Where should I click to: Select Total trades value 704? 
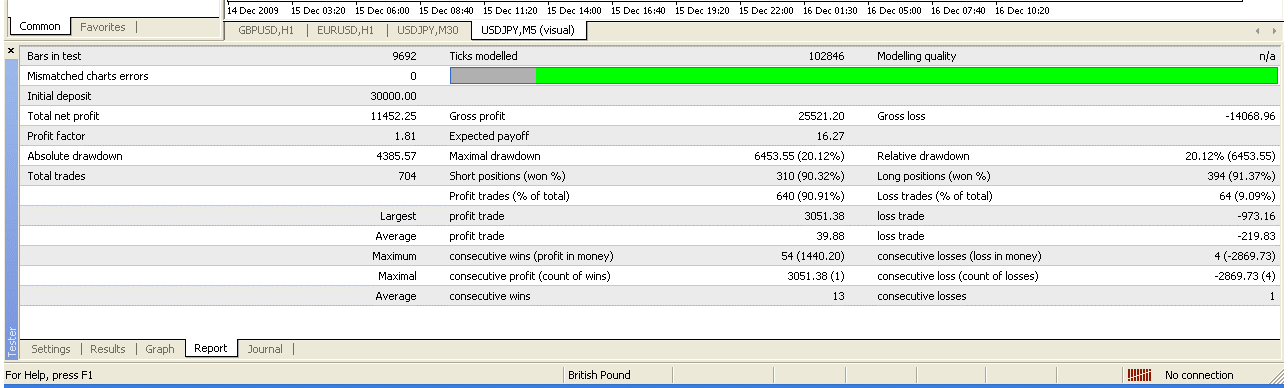tap(407, 176)
